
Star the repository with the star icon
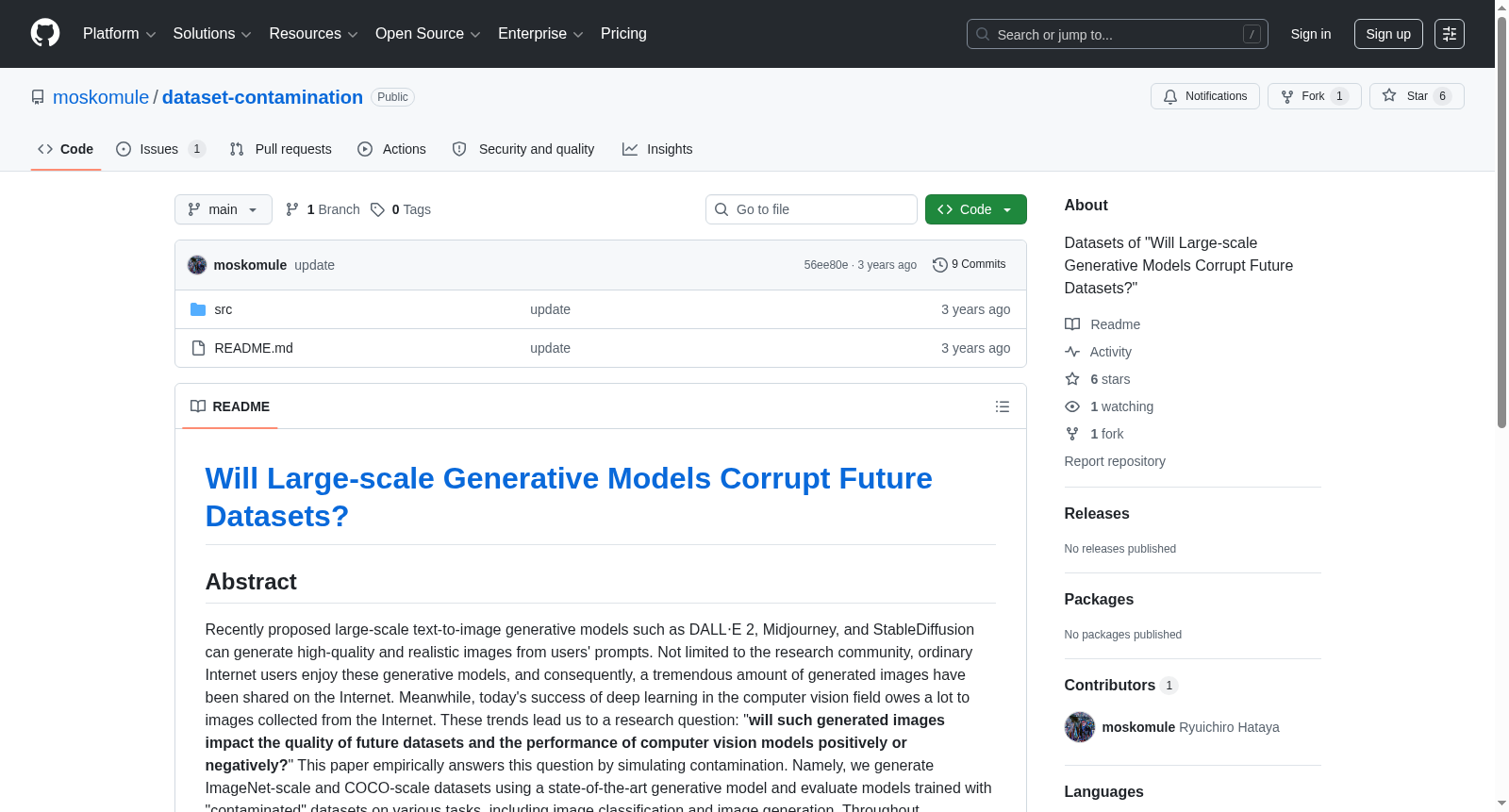(1389, 95)
